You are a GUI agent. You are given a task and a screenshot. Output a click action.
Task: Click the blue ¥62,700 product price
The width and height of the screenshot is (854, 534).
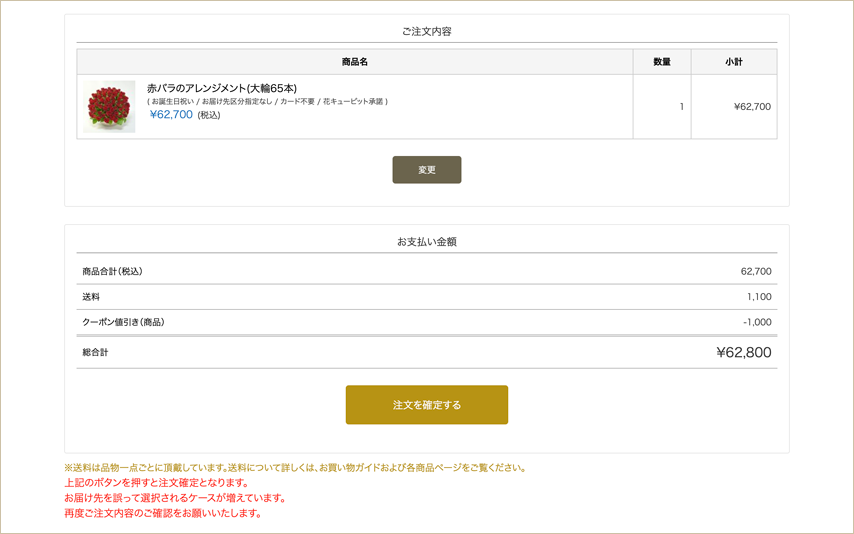pos(171,115)
